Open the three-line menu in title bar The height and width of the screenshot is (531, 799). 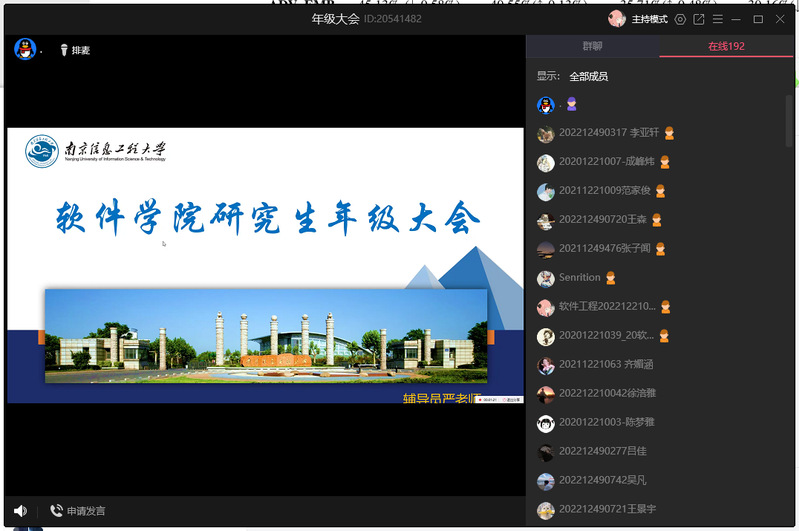tap(717, 19)
